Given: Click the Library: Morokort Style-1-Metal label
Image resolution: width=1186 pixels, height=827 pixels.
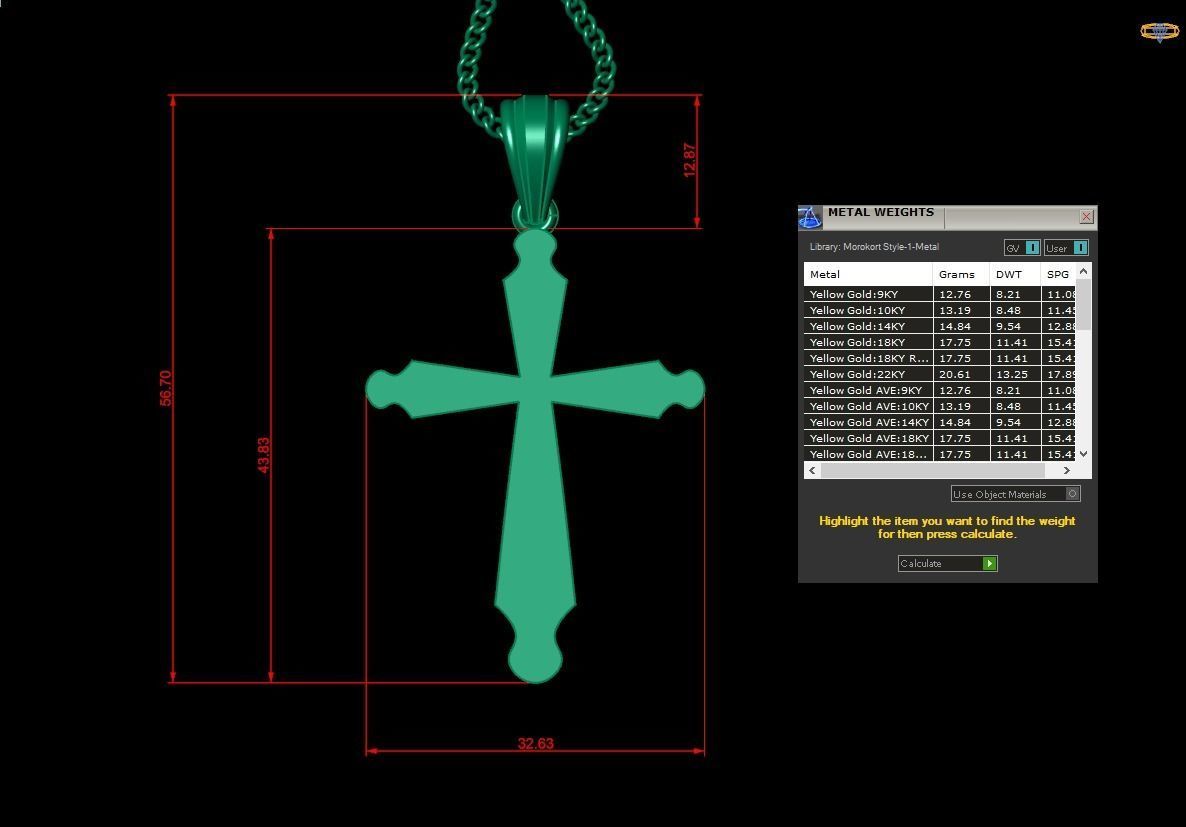Looking at the screenshot, I should coord(874,247).
